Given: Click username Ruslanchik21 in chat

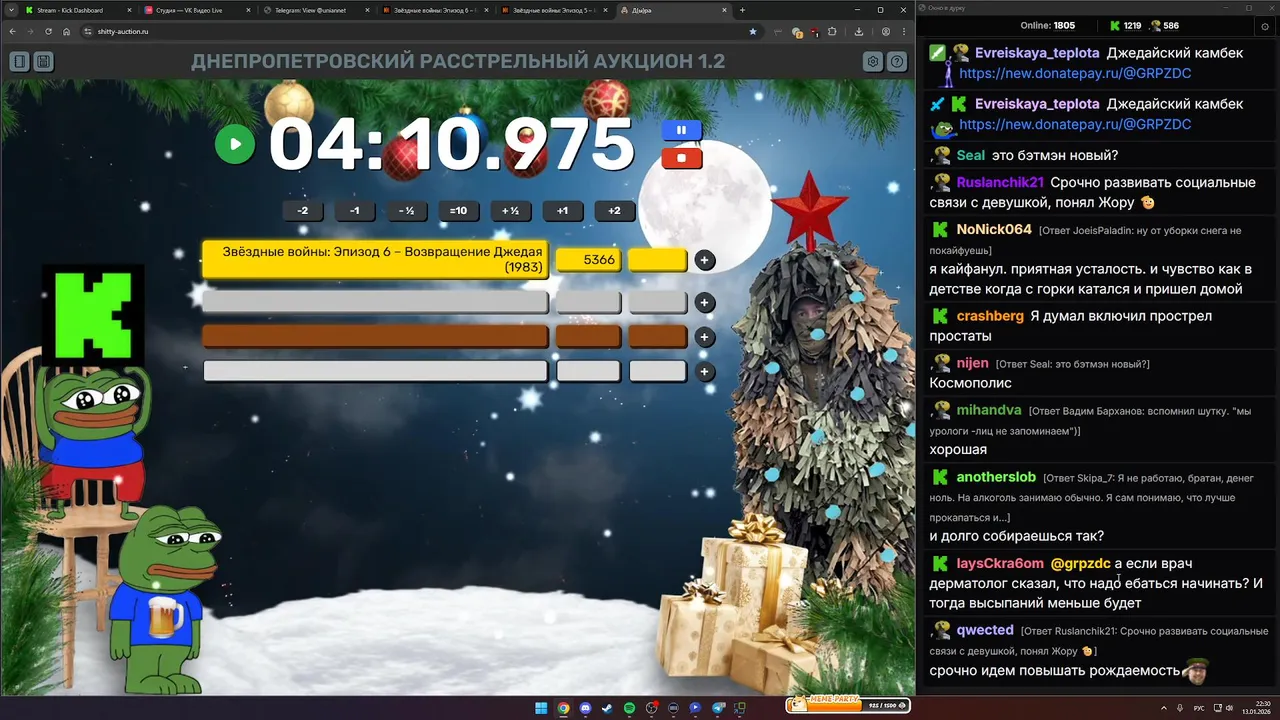Looking at the screenshot, I should [1000, 182].
